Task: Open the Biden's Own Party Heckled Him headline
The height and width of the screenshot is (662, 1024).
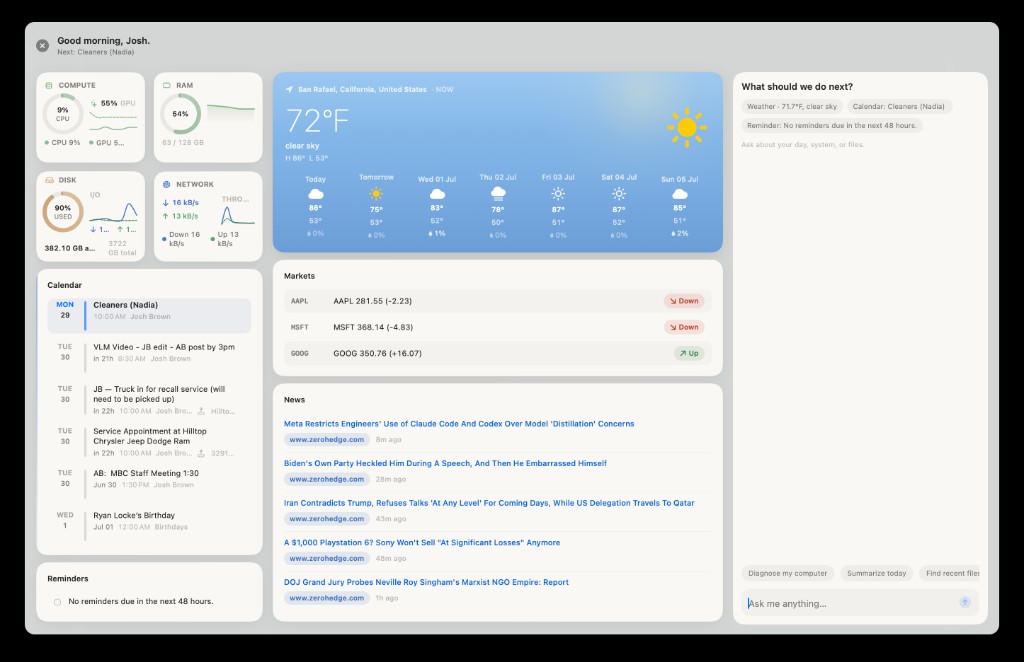Action: pos(445,464)
